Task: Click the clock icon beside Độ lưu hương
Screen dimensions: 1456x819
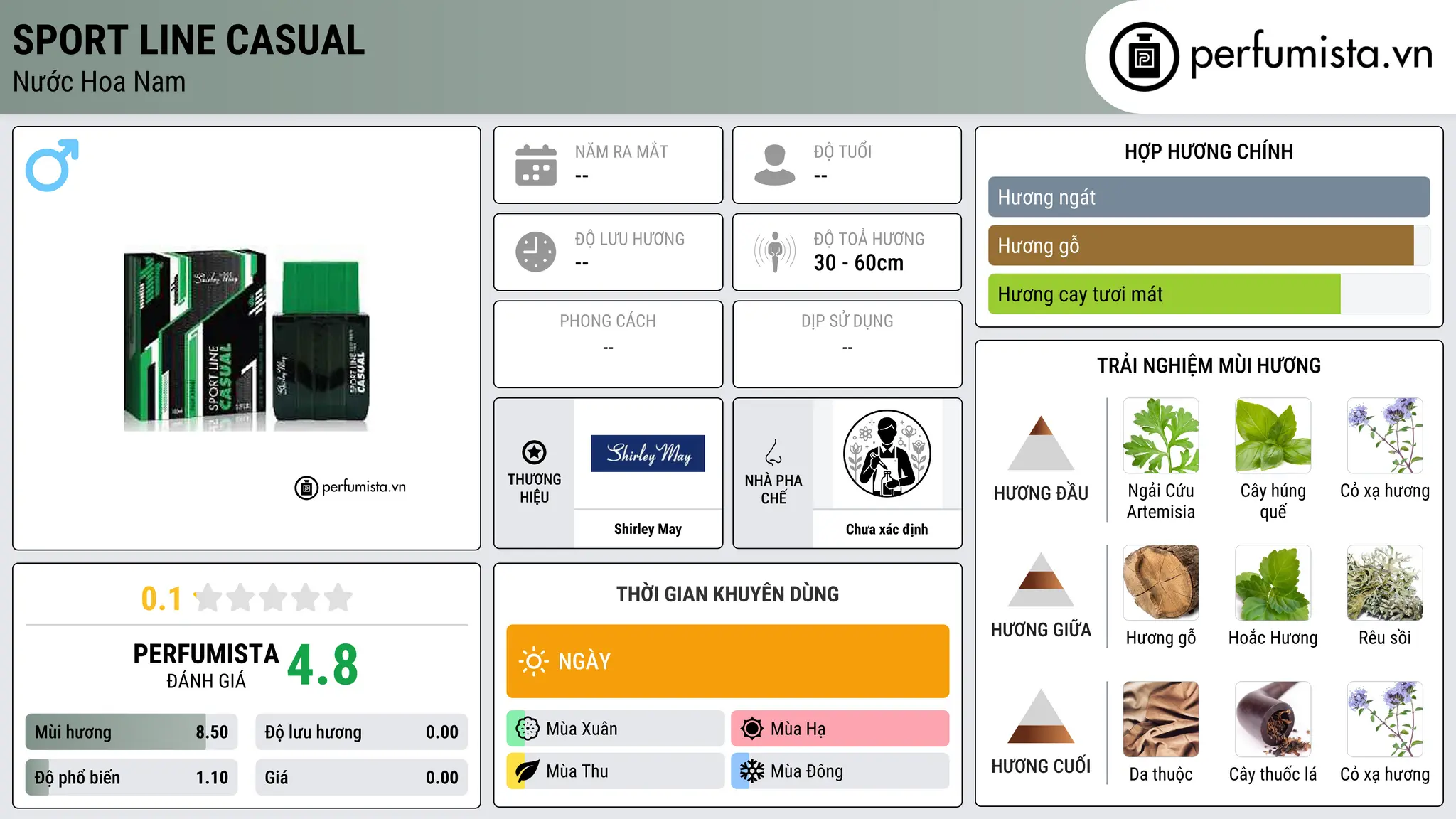Action: pos(536,252)
